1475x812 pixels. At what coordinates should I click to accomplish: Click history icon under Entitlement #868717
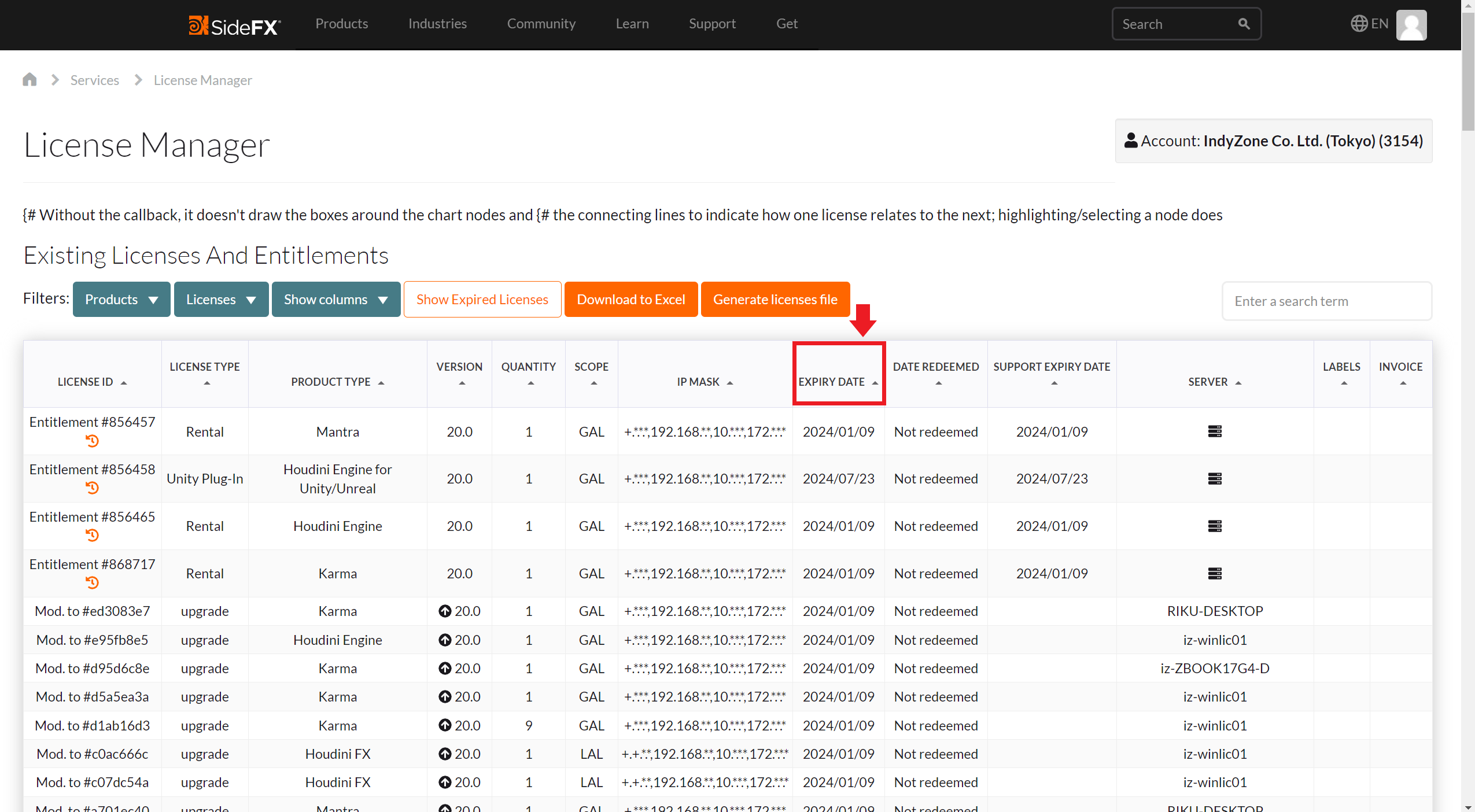(x=92, y=583)
